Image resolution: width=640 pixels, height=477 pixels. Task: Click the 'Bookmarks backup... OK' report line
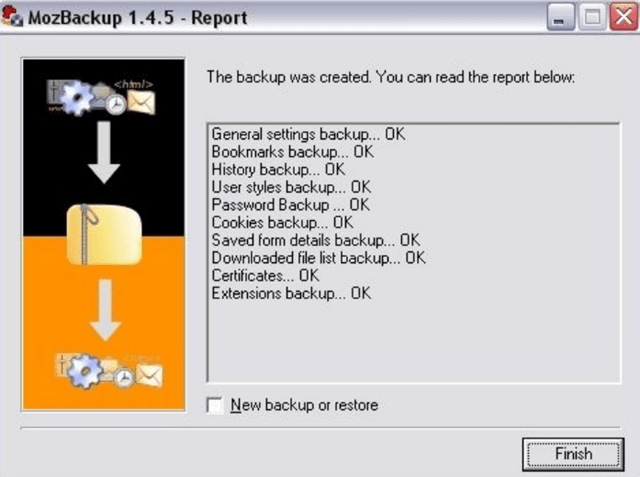point(293,152)
